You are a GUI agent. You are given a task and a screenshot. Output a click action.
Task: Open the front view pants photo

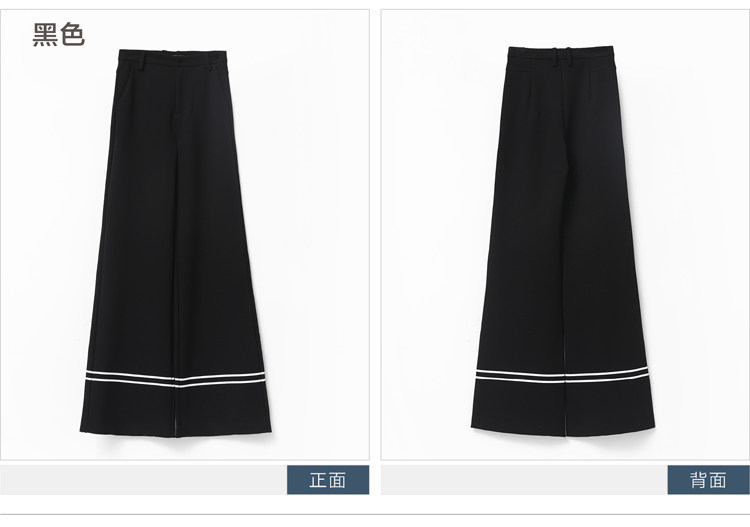185,234
